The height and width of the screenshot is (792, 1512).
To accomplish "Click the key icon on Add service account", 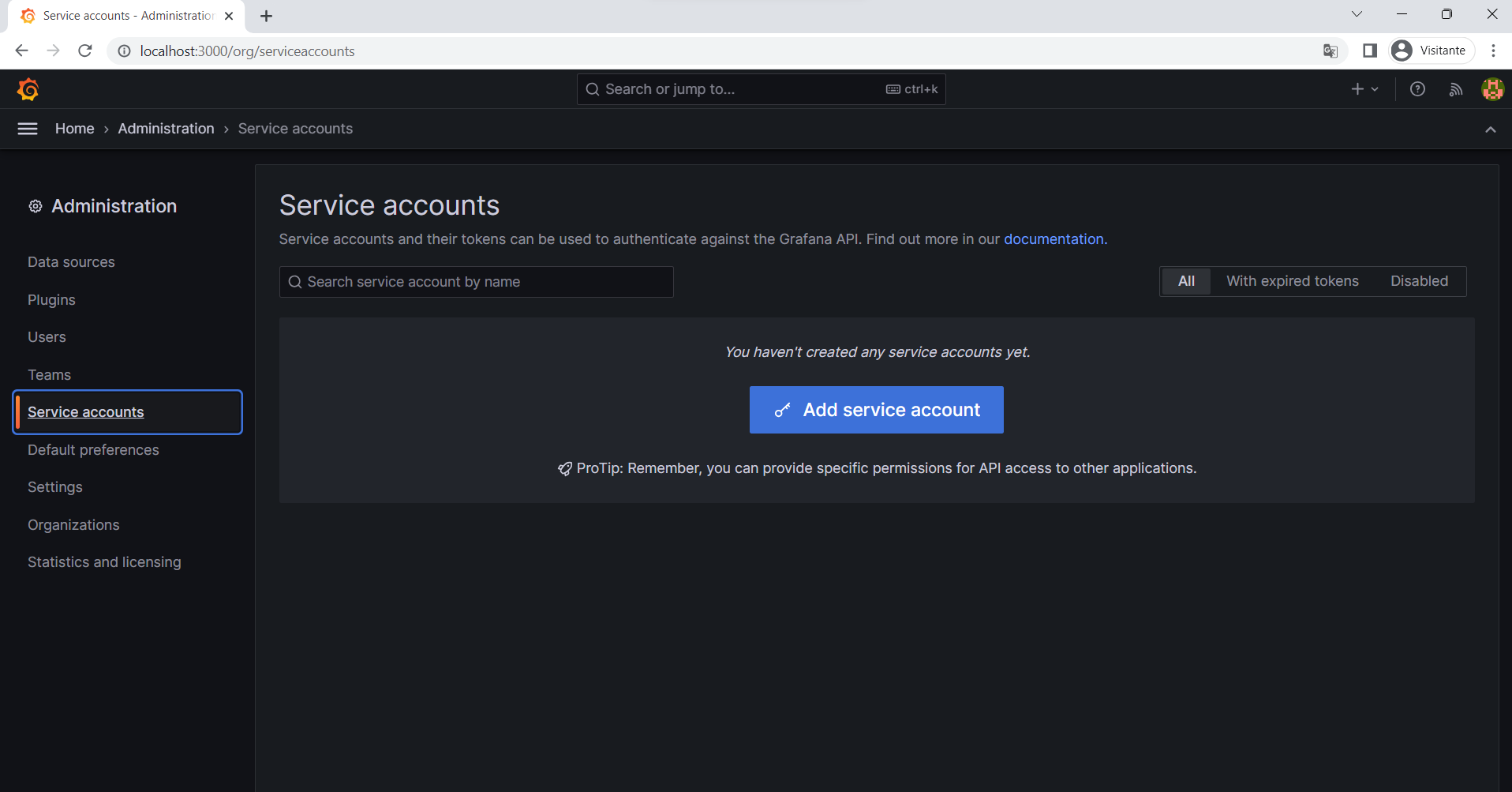I will coord(782,410).
